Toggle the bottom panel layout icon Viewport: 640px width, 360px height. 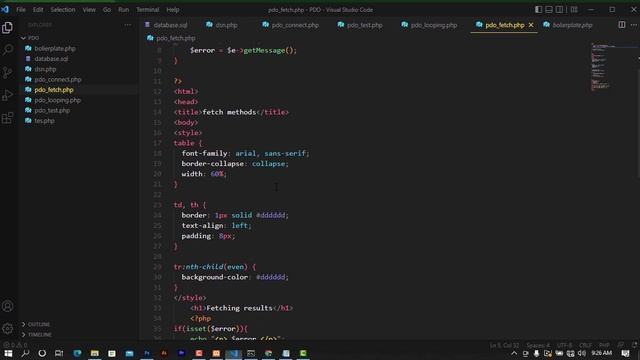[549, 9]
